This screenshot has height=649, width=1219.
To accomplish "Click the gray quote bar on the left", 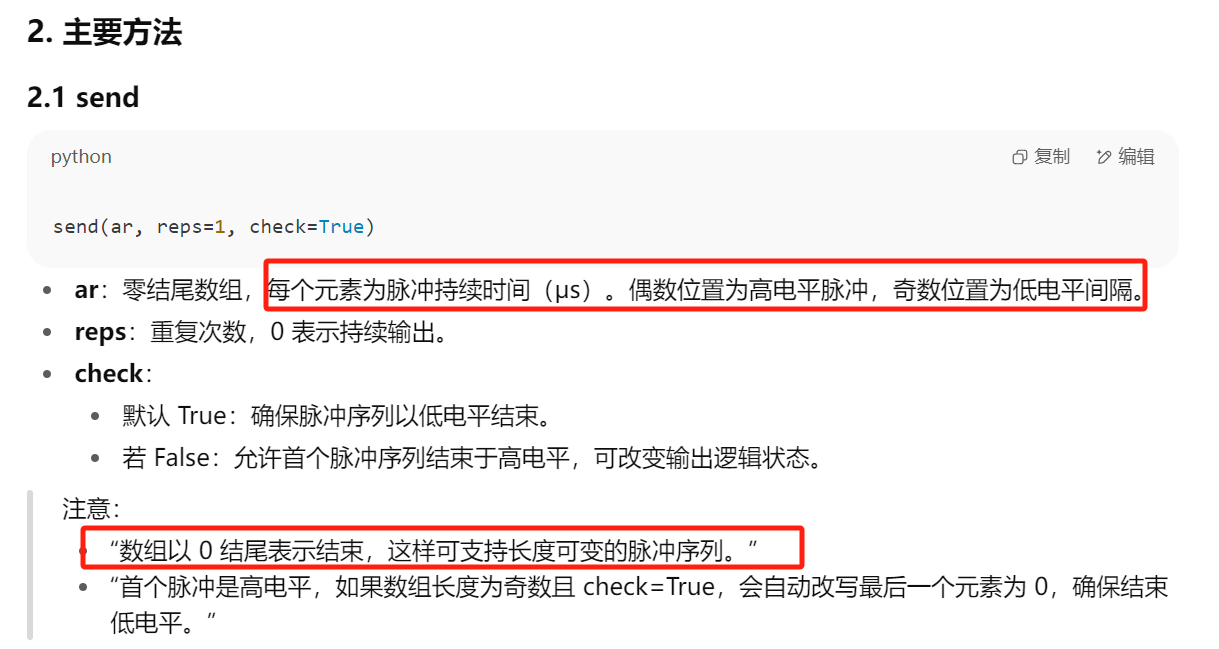I will pos(30,565).
